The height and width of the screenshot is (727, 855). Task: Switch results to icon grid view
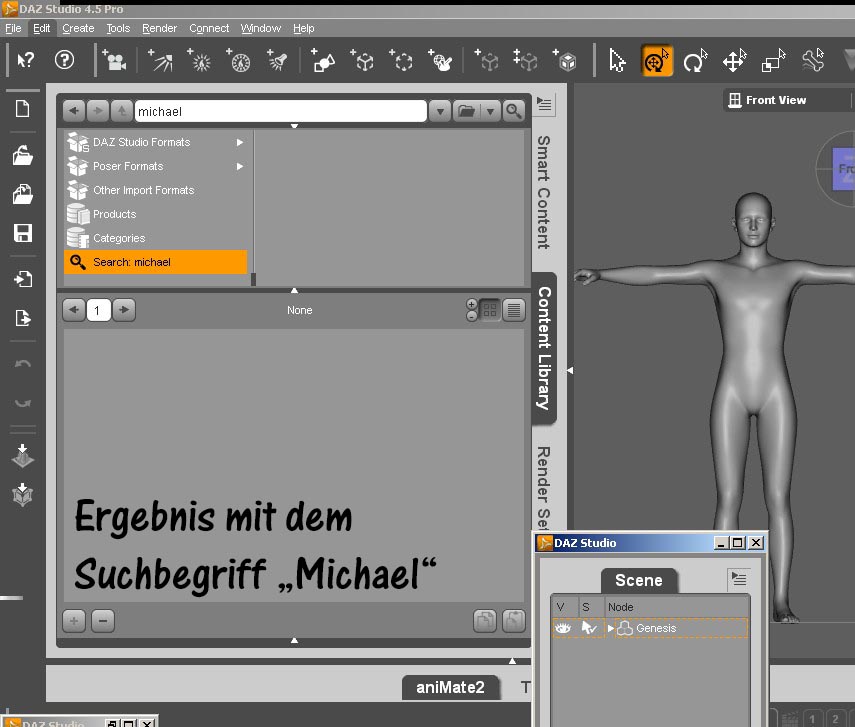click(490, 310)
